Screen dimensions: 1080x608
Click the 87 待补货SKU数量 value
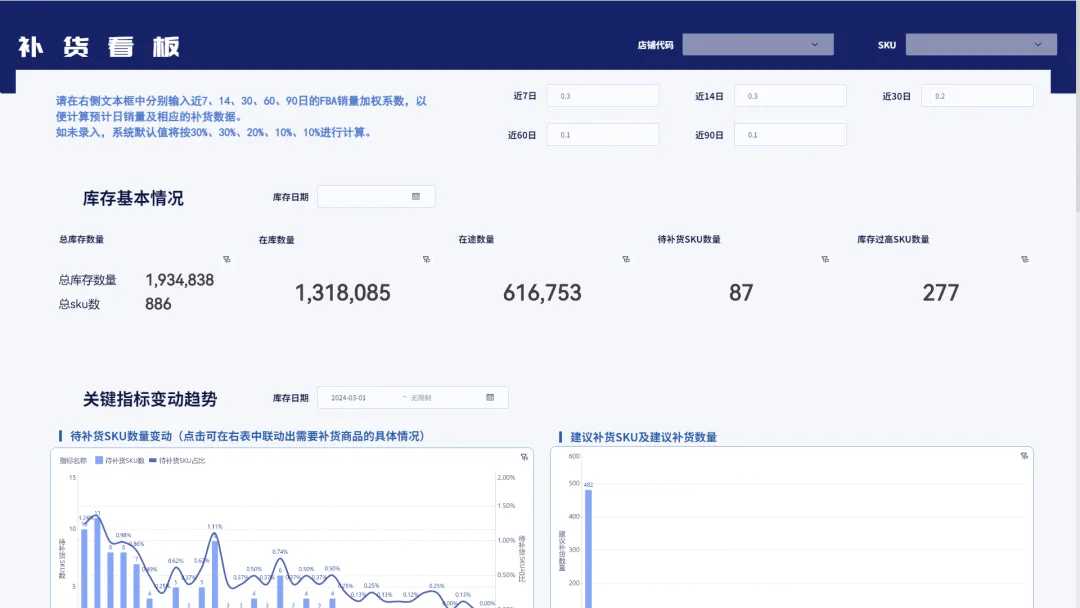741,293
